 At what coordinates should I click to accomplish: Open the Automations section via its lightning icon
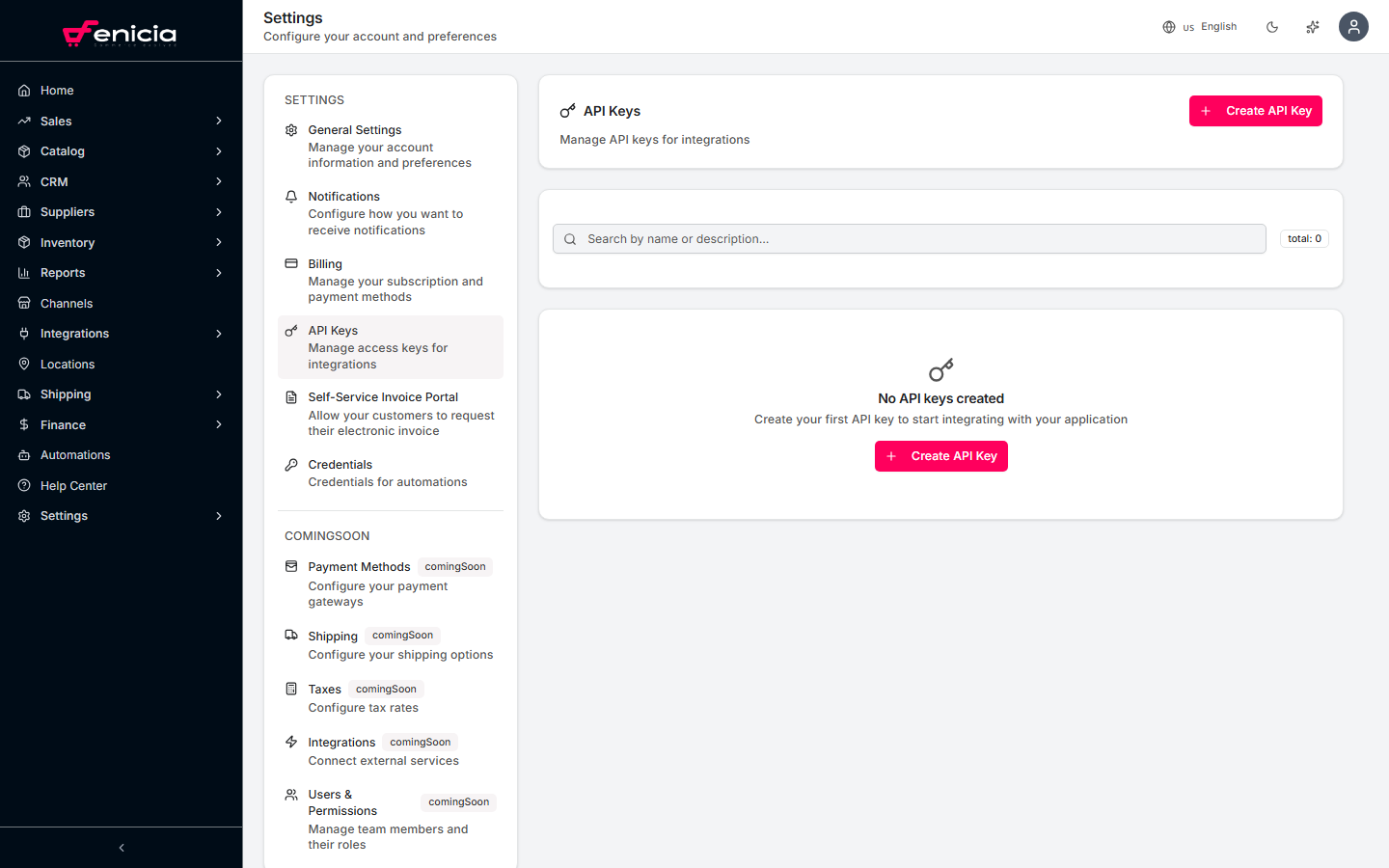click(23, 454)
